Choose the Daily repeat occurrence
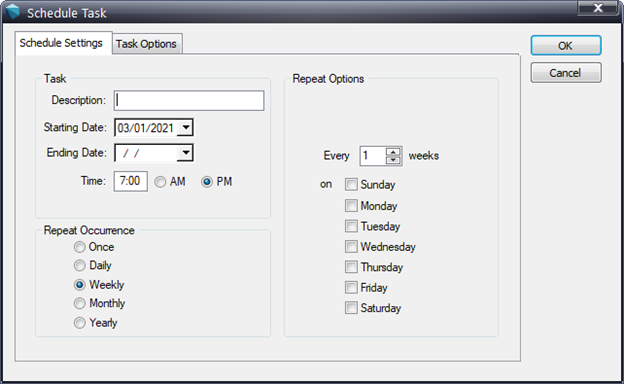The height and width of the screenshot is (384, 624). [x=80, y=265]
